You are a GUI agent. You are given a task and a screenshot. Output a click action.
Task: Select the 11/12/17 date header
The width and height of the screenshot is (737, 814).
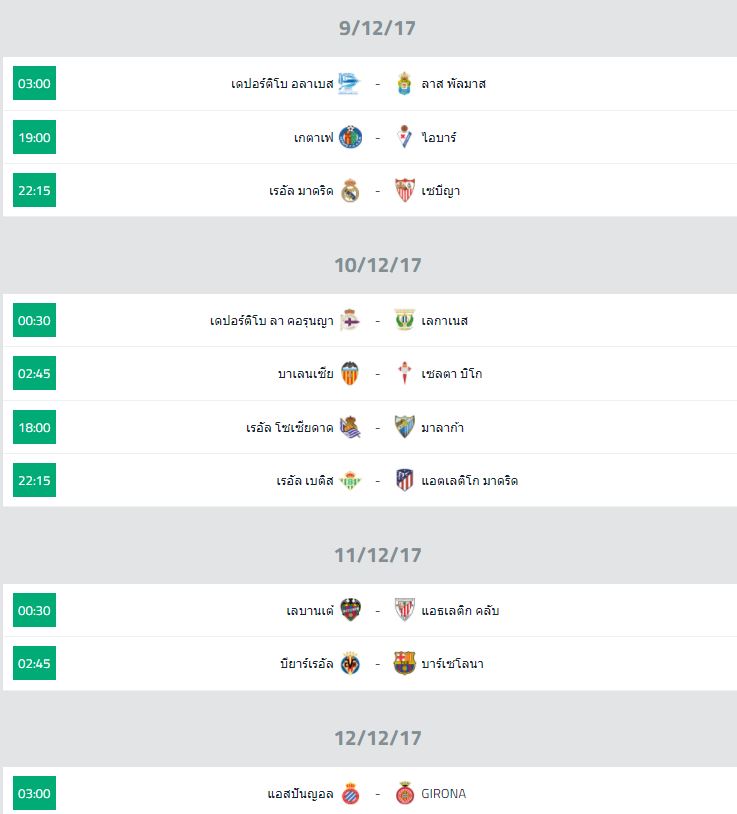pos(377,555)
